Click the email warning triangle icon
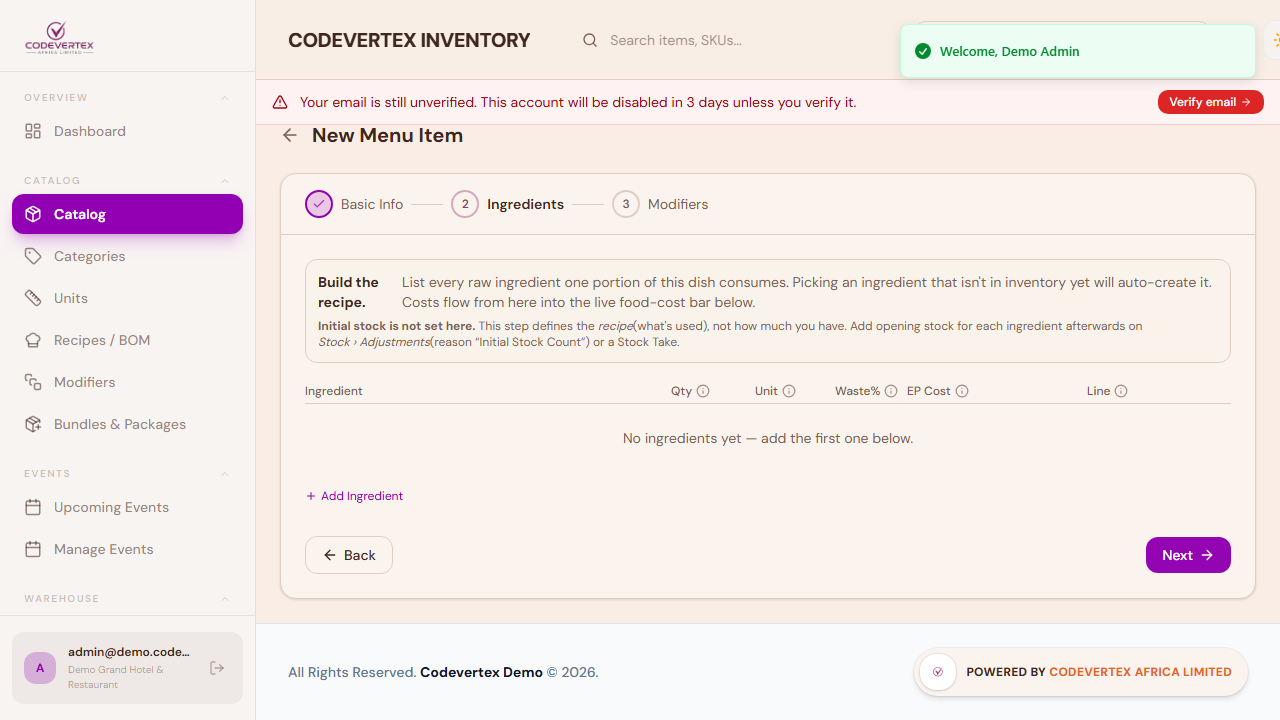Image resolution: width=1280 pixels, height=720 pixels. pyautogui.click(x=280, y=102)
